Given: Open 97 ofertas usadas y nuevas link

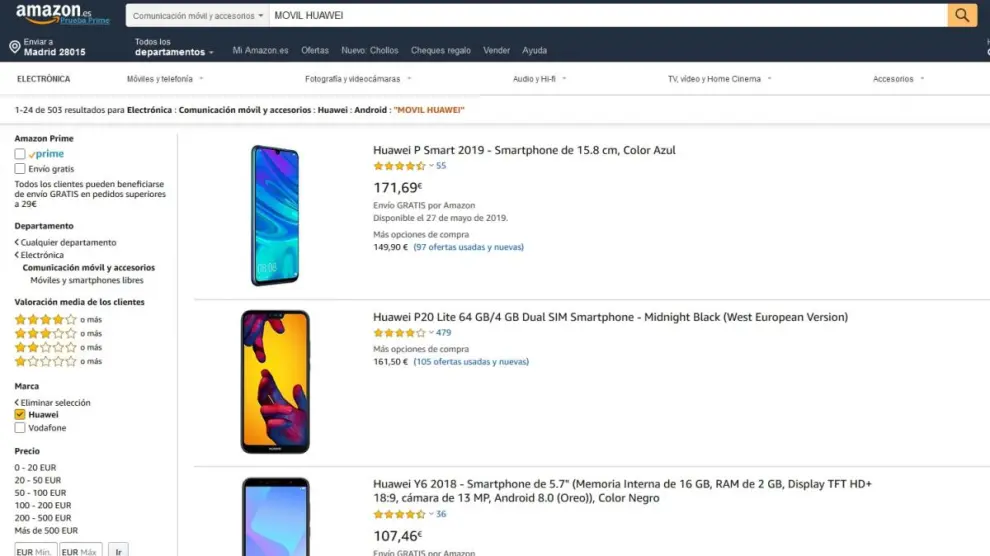Looking at the screenshot, I should tap(468, 247).
